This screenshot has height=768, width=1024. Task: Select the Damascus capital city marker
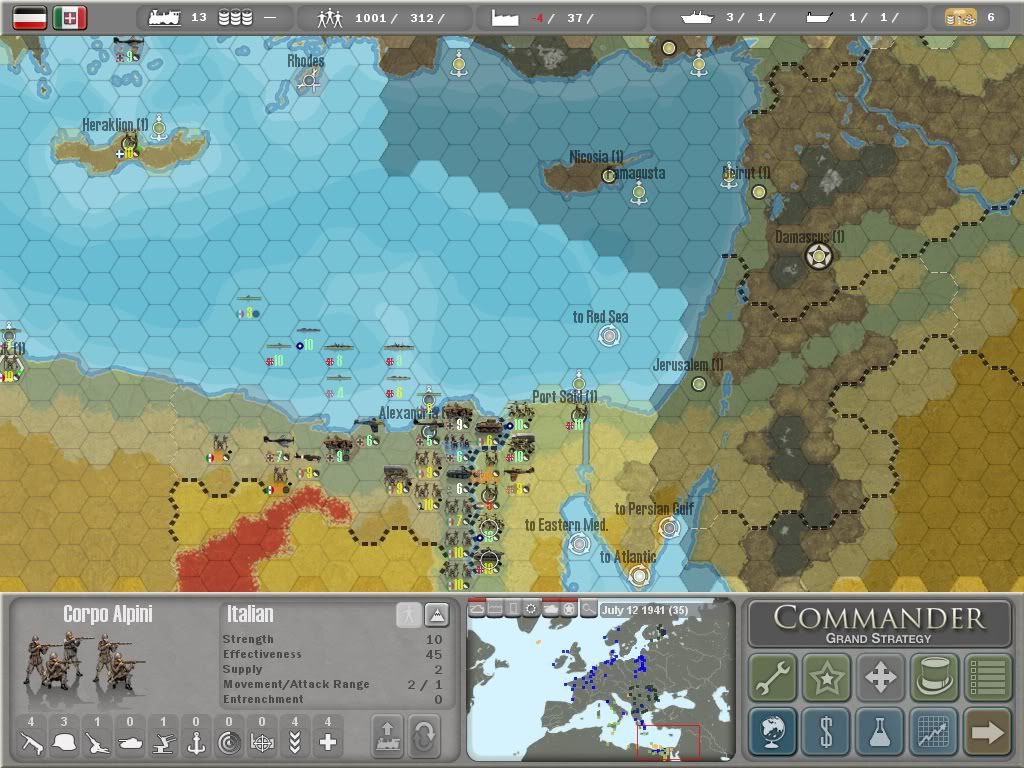[x=818, y=256]
